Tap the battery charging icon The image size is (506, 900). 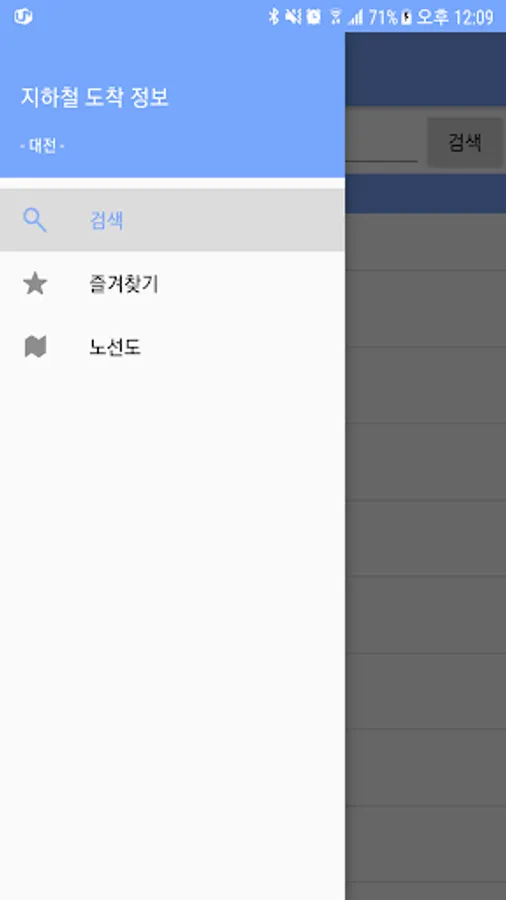(406, 17)
